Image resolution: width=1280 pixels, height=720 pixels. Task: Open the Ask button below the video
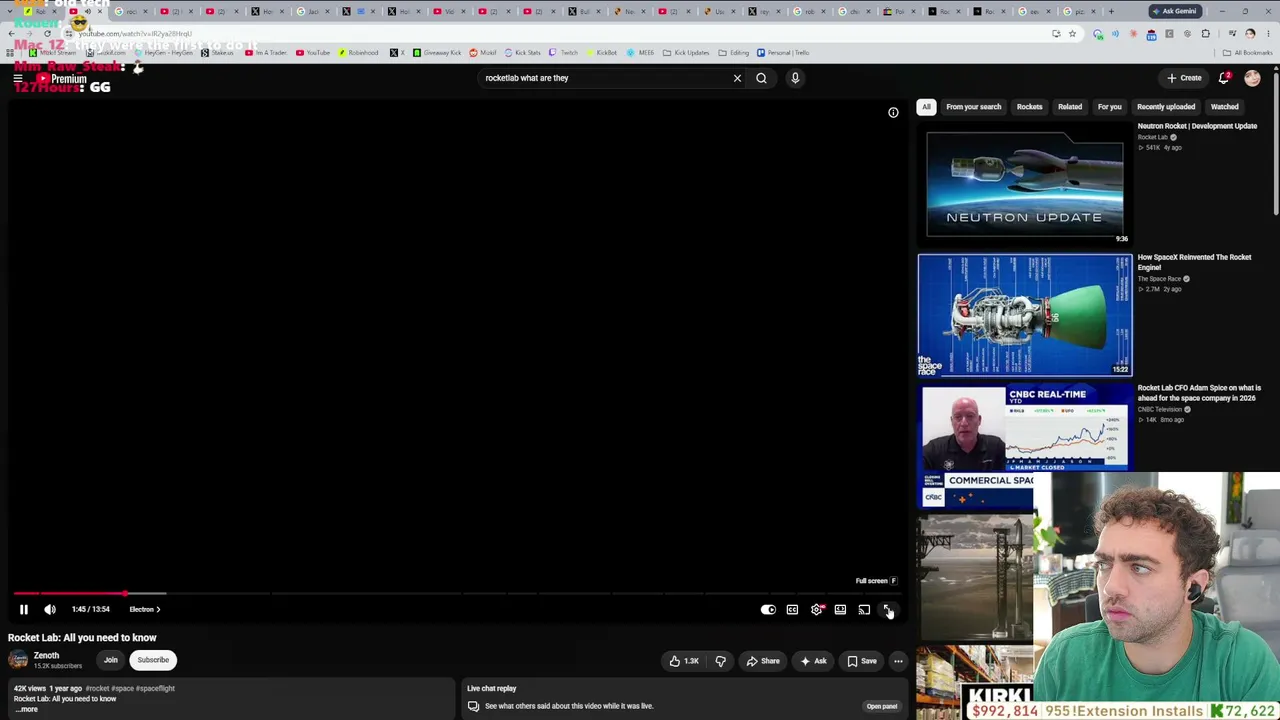(813, 660)
